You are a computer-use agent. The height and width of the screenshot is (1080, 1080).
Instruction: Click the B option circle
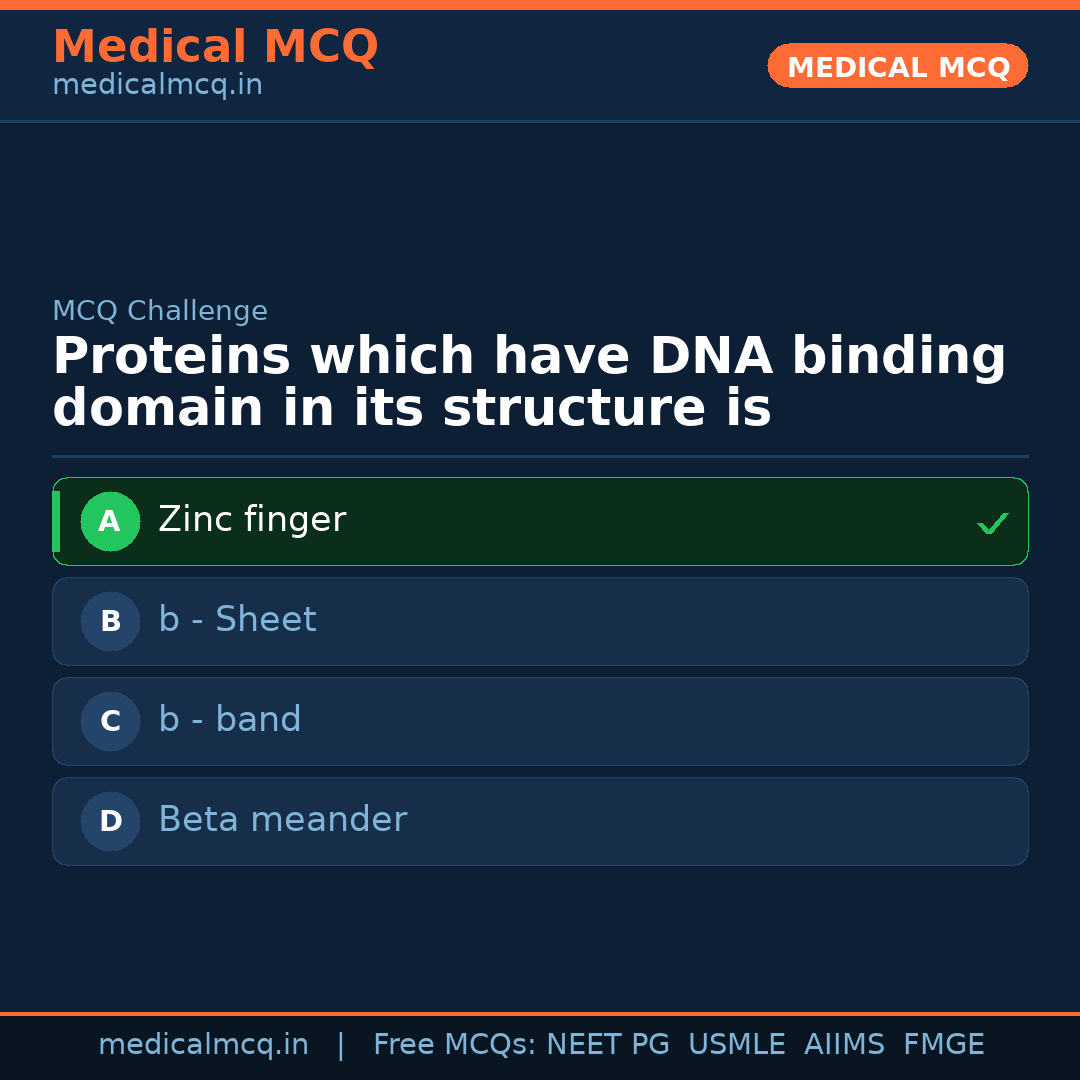pos(110,621)
